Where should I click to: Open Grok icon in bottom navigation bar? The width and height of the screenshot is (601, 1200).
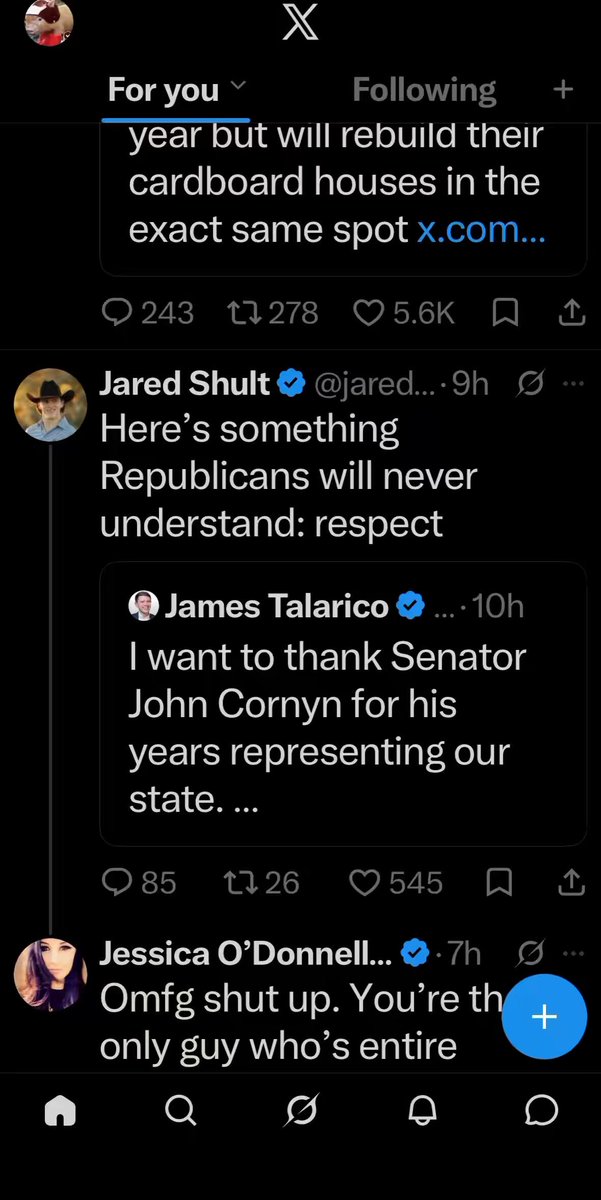point(301,1109)
